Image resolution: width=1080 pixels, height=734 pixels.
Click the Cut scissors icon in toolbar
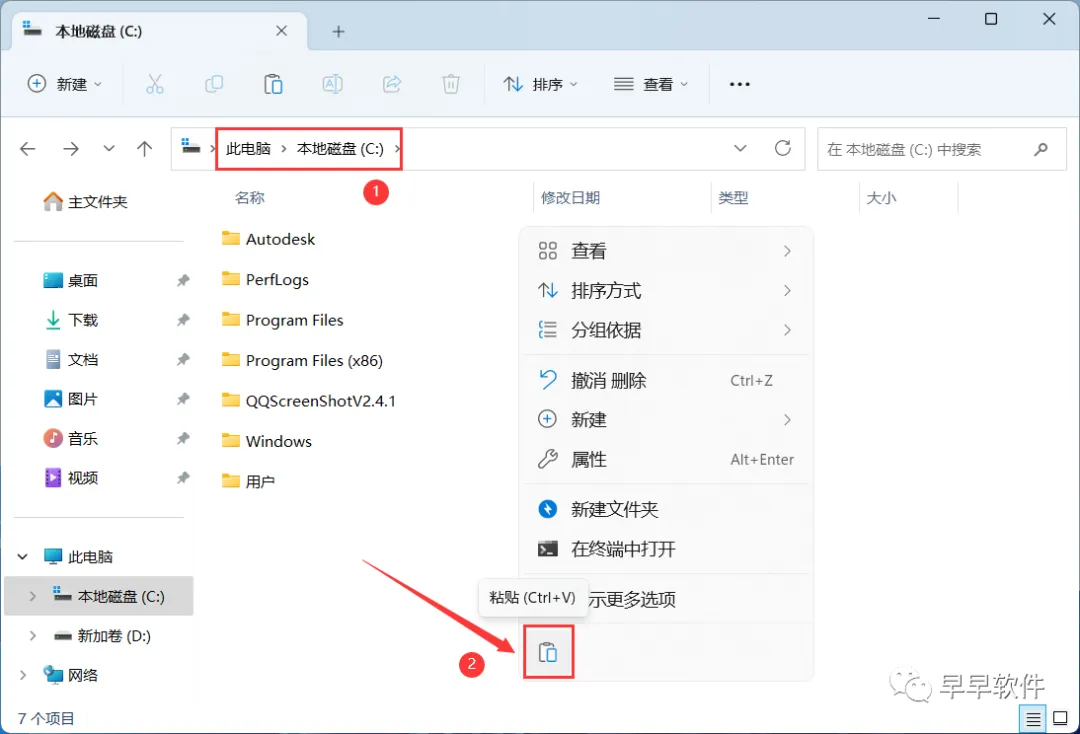point(155,85)
